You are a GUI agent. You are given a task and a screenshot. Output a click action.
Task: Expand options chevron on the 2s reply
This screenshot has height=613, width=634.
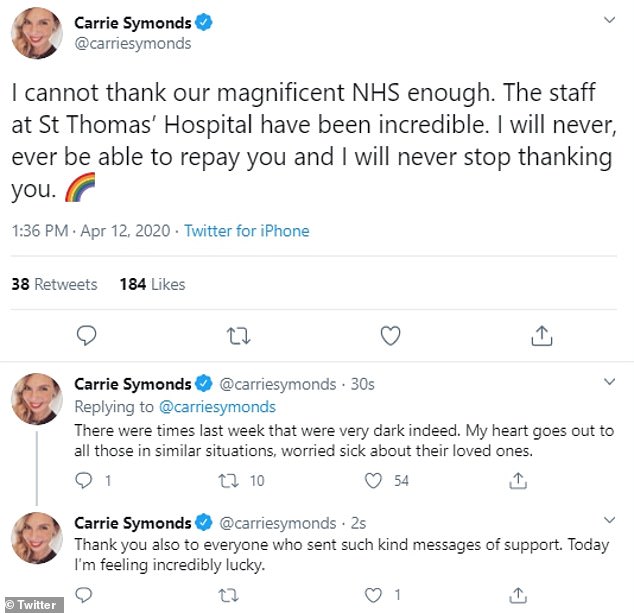(x=609, y=520)
